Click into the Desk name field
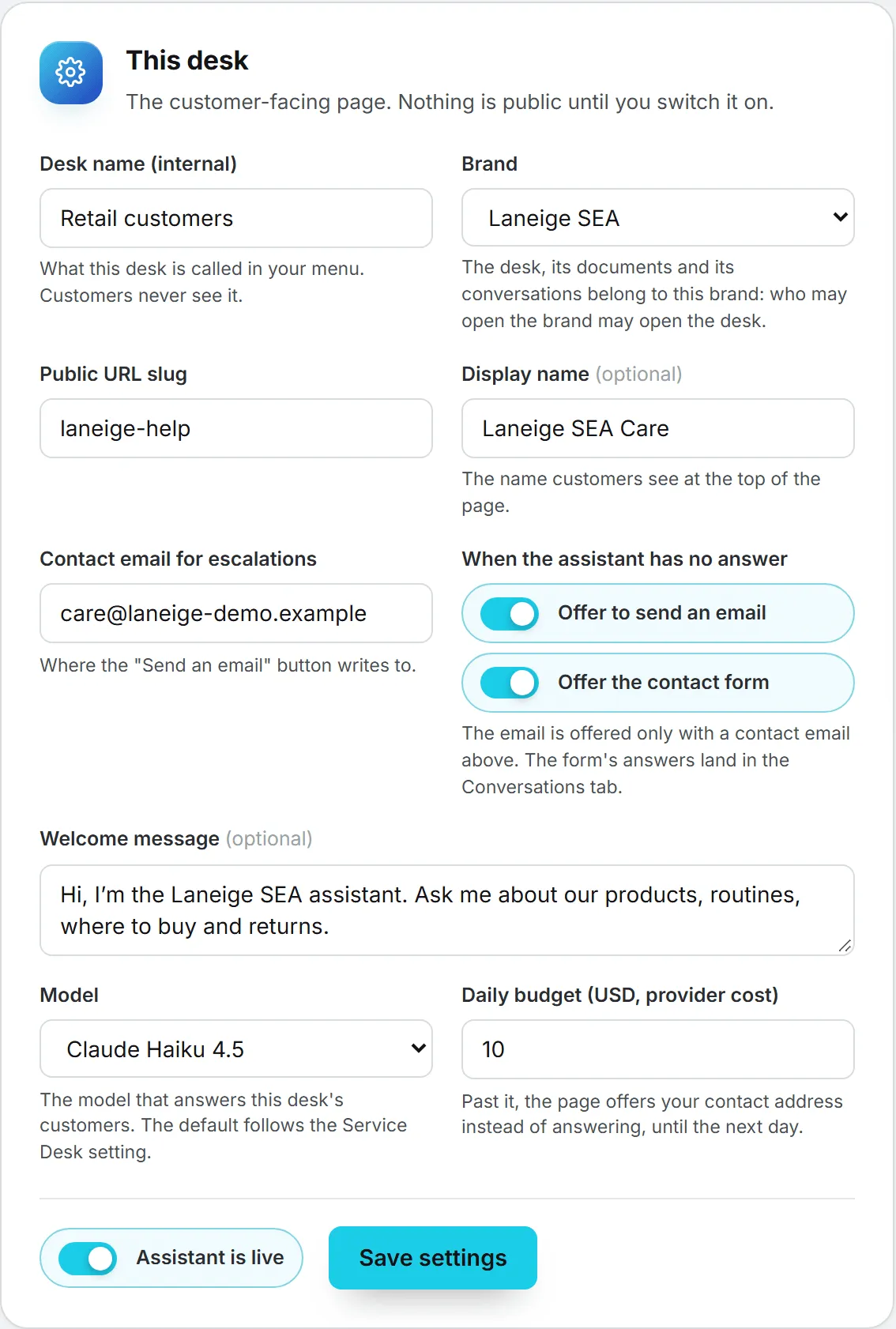Screen dimensions: 896x1329 [235, 218]
